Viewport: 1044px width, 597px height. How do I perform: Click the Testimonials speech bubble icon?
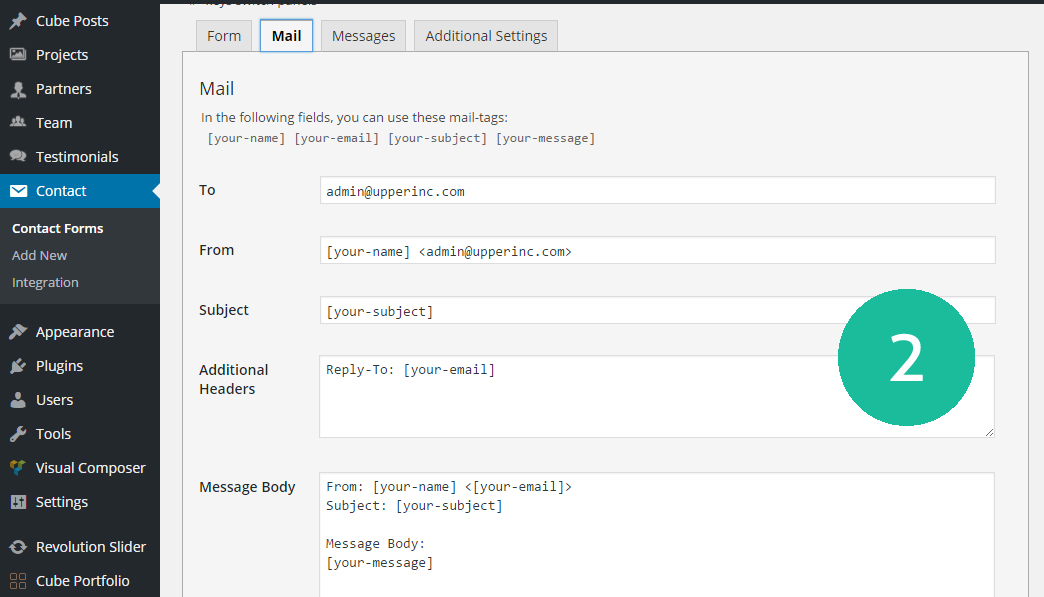click(18, 157)
